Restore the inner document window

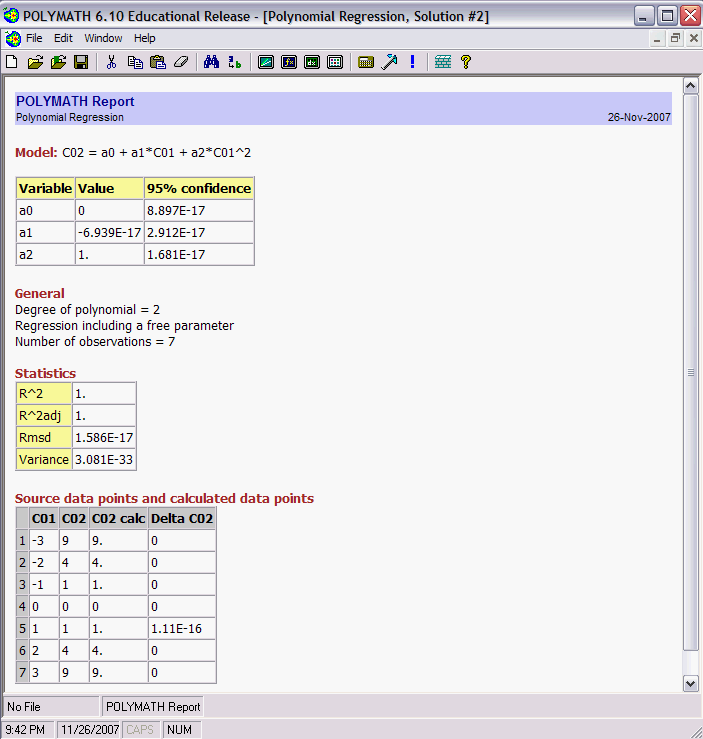(675, 38)
